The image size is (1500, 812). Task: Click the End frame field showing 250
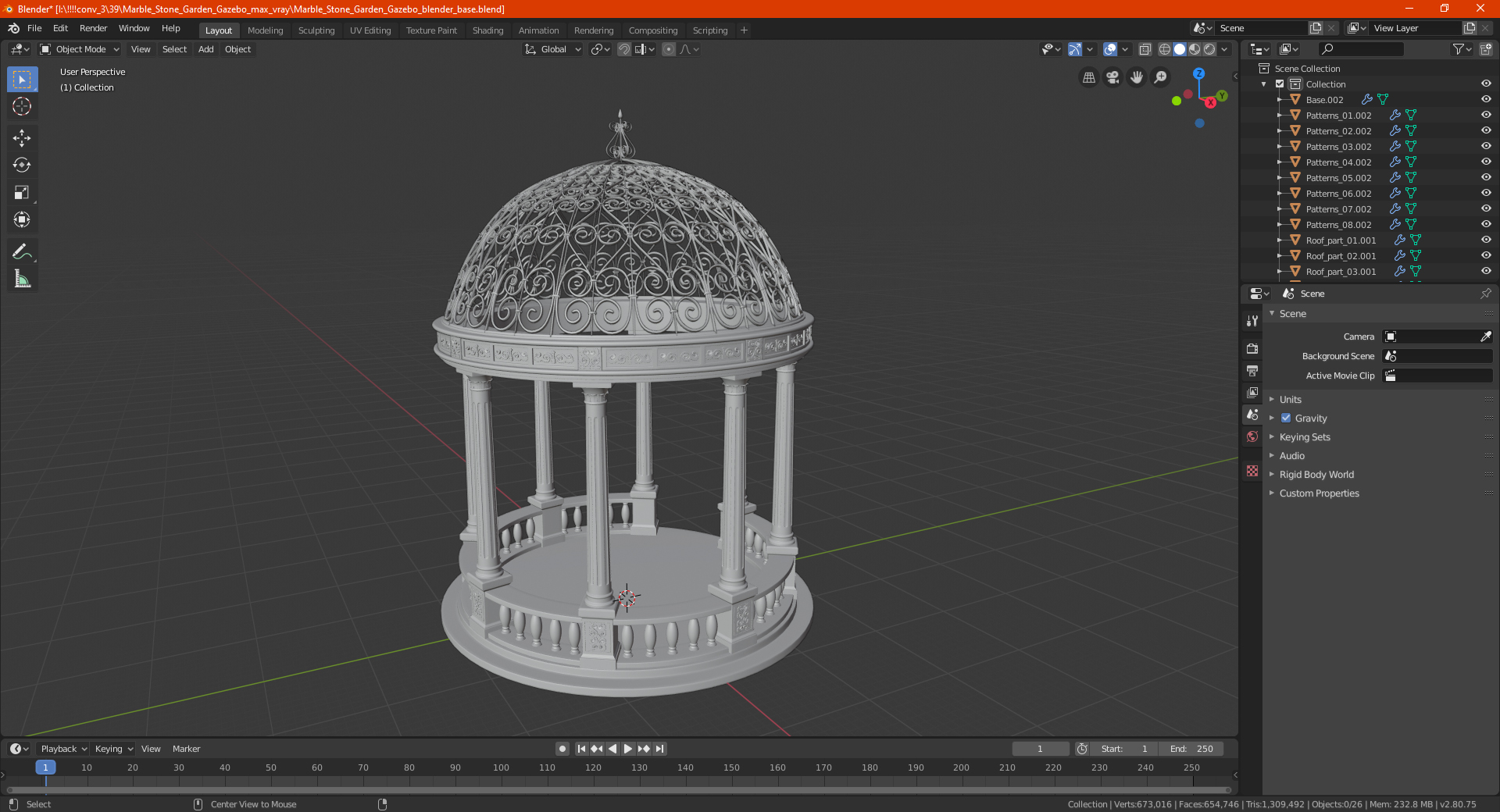click(x=1191, y=749)
